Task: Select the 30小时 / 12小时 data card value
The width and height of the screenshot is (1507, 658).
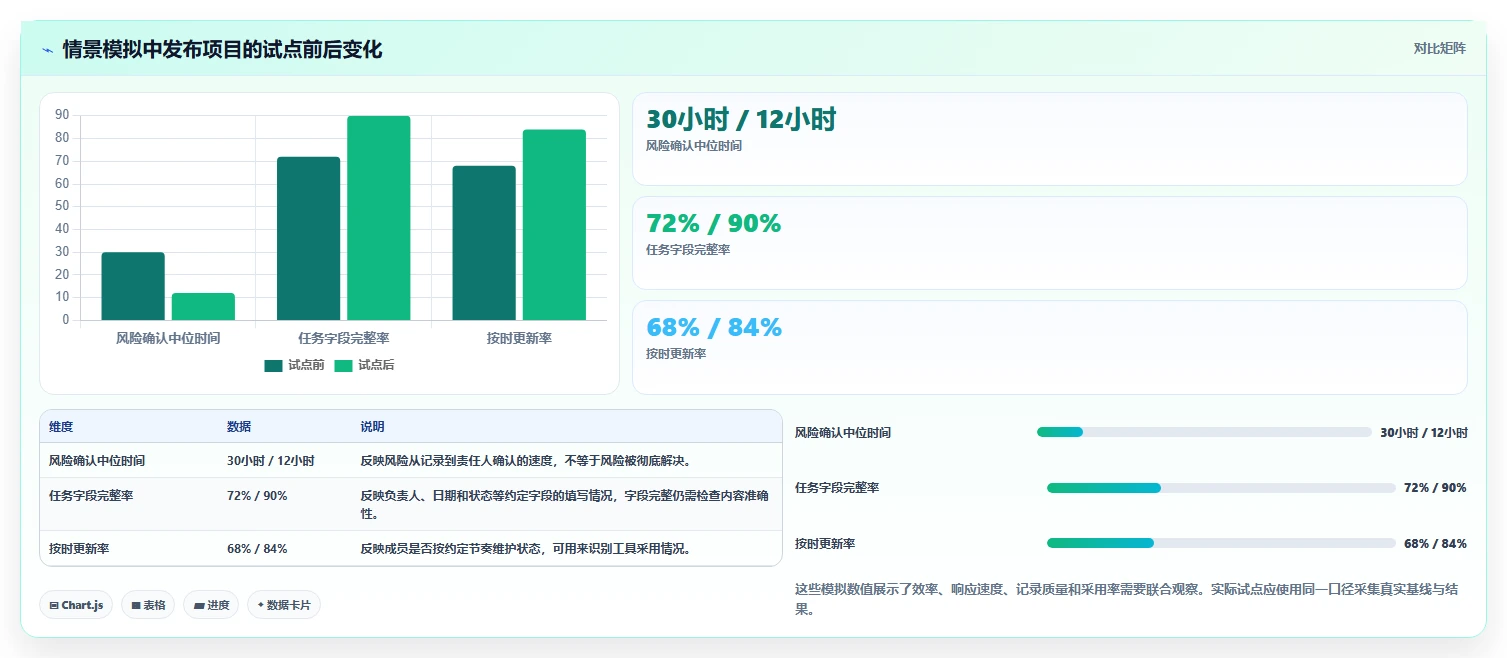Action: [x=741, y=120]
